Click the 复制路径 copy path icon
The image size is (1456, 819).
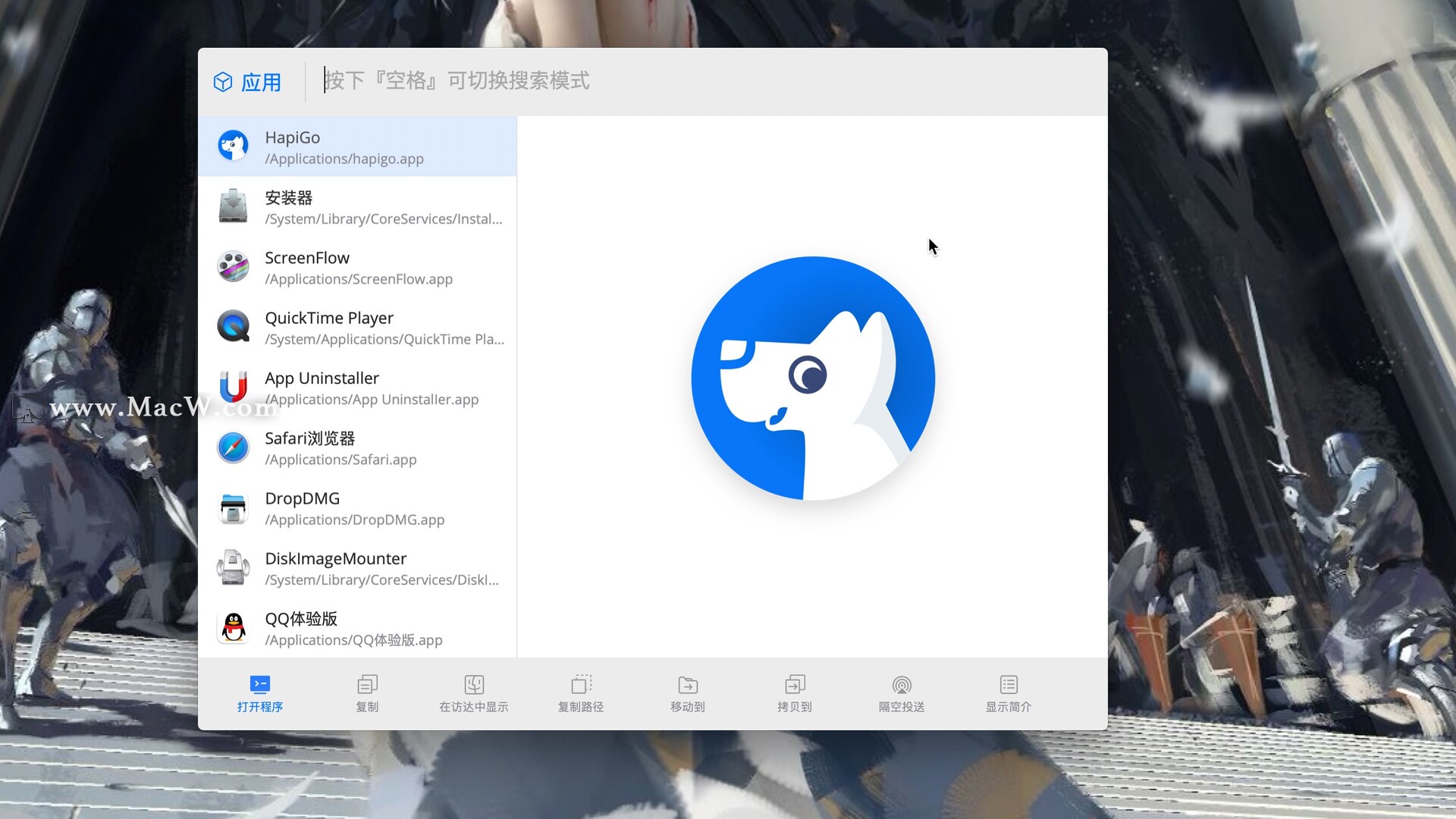coord(581,684)
